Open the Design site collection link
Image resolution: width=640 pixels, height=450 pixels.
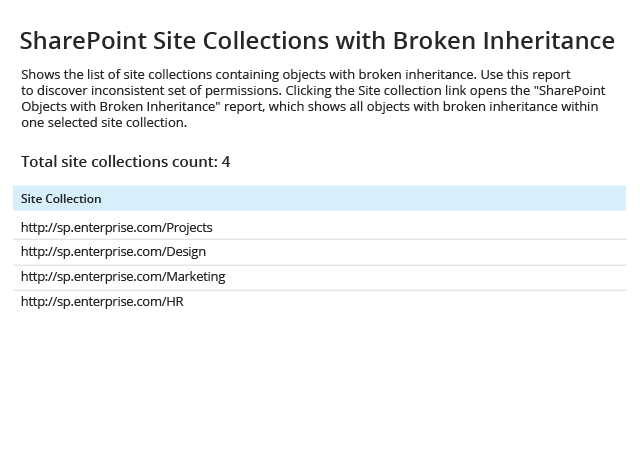coord(113,252)
